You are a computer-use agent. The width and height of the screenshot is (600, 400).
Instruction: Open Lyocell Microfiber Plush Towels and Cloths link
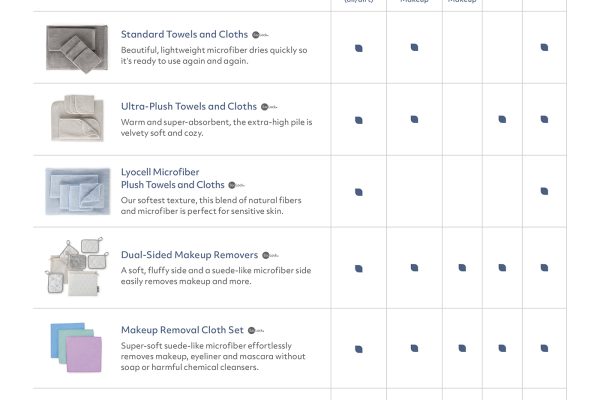(x=173, y=178)
